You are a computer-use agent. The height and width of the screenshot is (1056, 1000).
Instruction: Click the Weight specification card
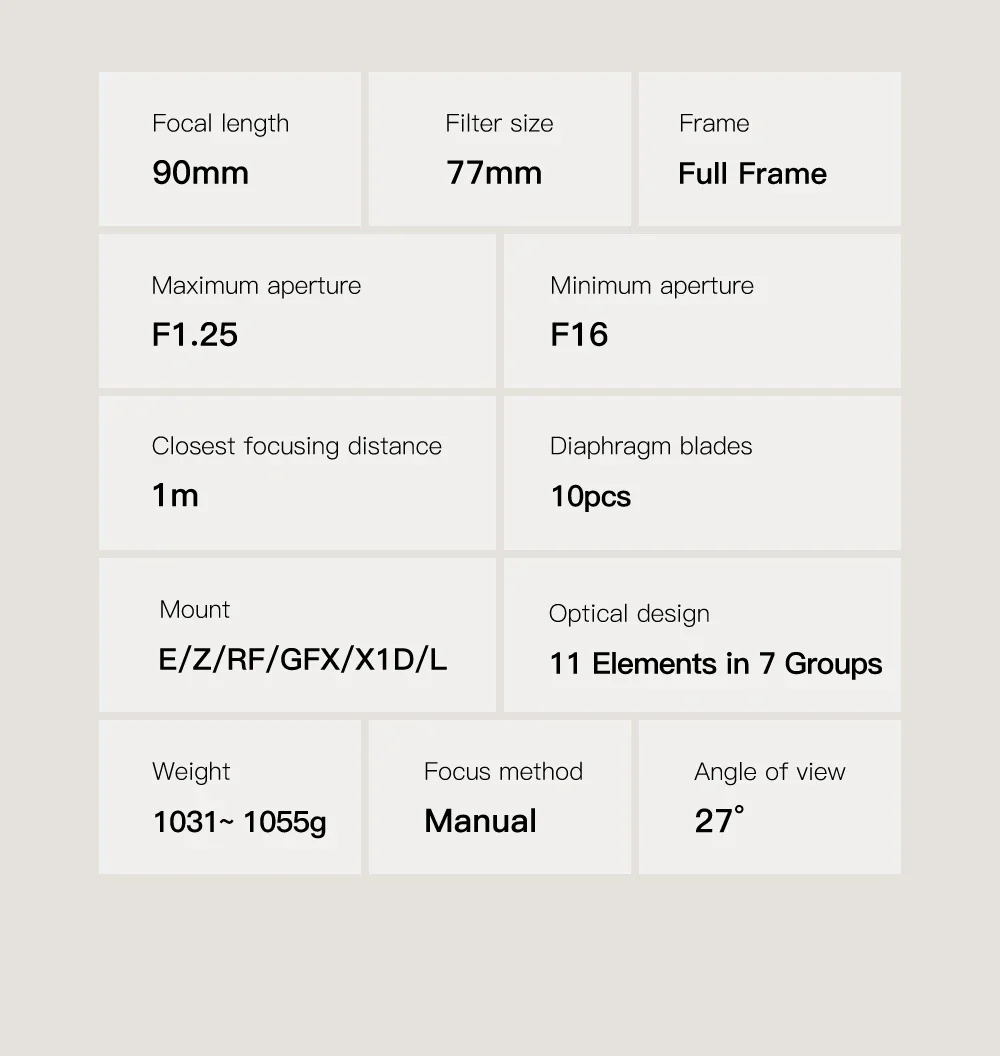230,797
